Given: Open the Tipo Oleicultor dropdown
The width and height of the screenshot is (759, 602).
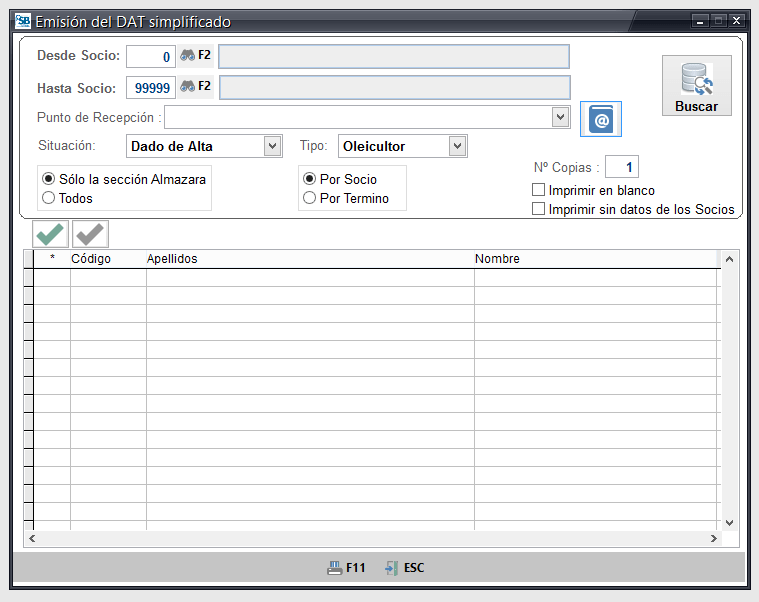Looking at the screenshot, I should pyautogui.click(x=457, y=147).
